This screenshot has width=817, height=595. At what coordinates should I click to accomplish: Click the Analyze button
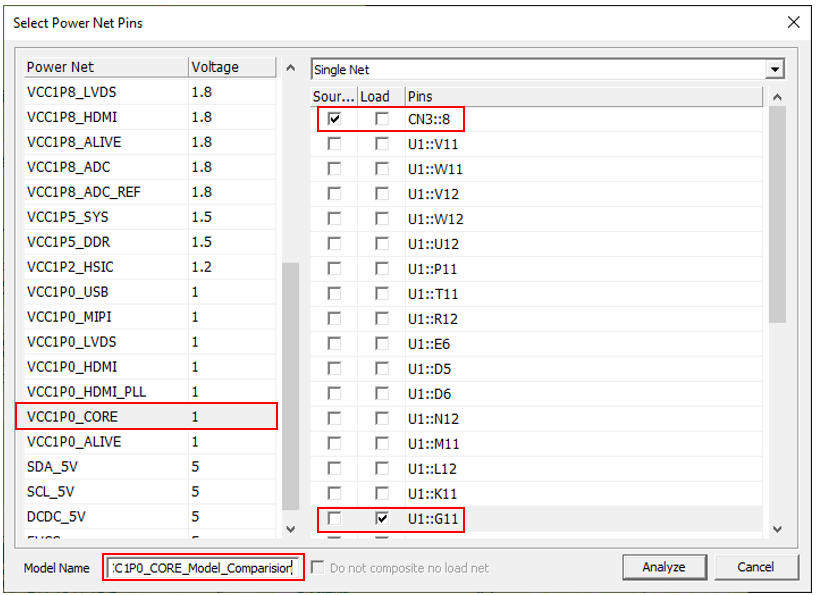[x=663, y=567]
